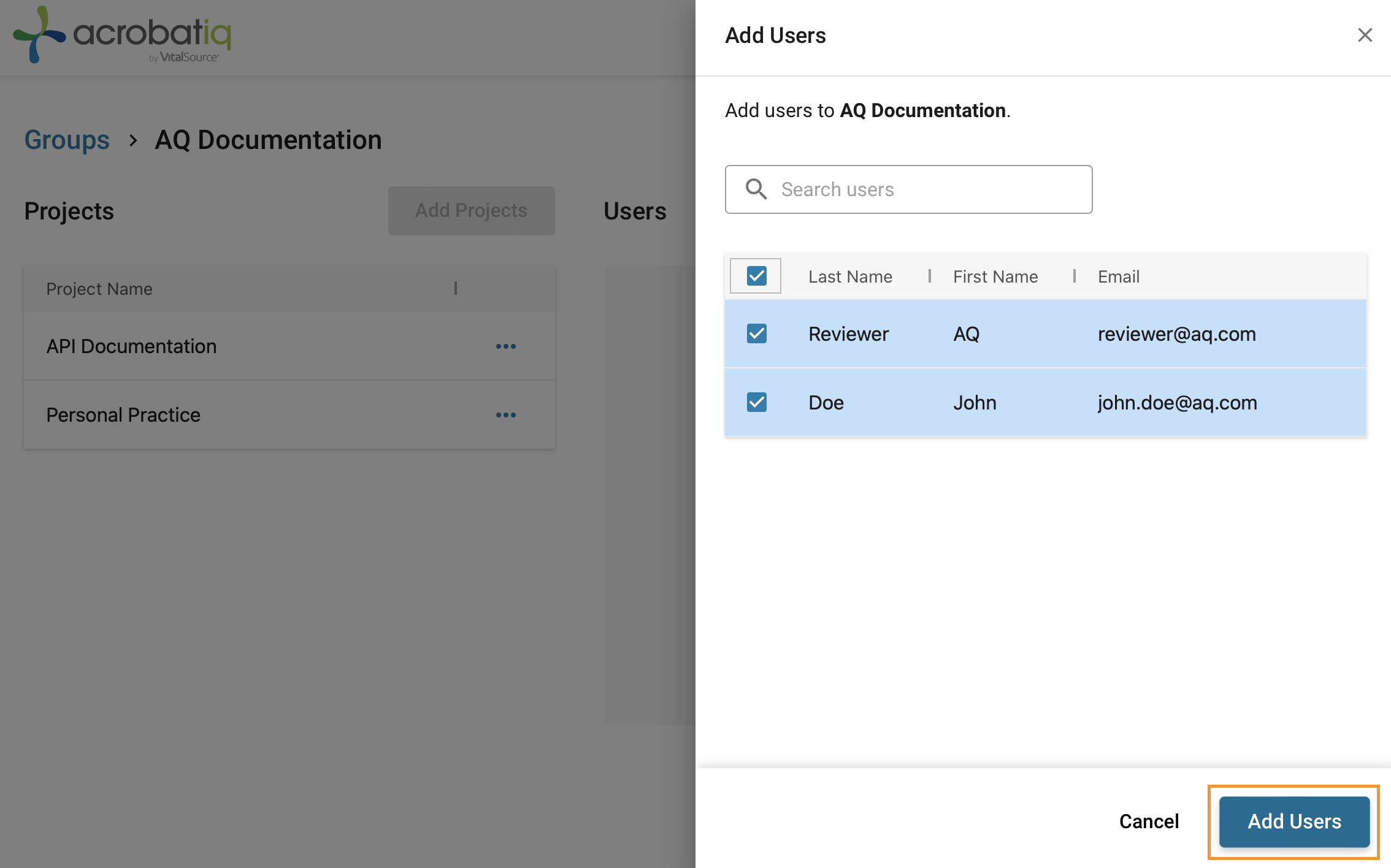
Task: Click the Add Projects button
Action: pos(471,210)
